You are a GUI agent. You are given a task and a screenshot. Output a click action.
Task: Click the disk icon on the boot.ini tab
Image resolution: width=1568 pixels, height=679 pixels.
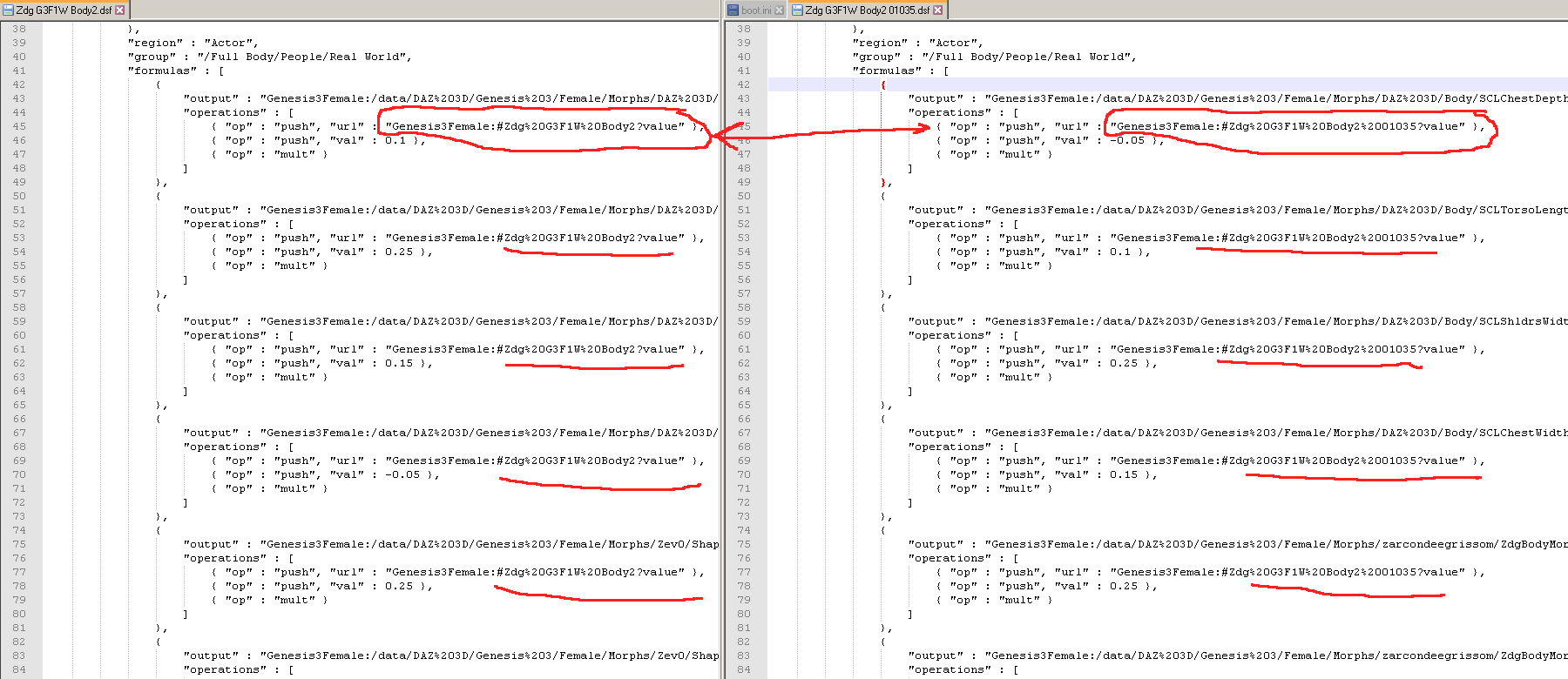click(x=733, y=10)
